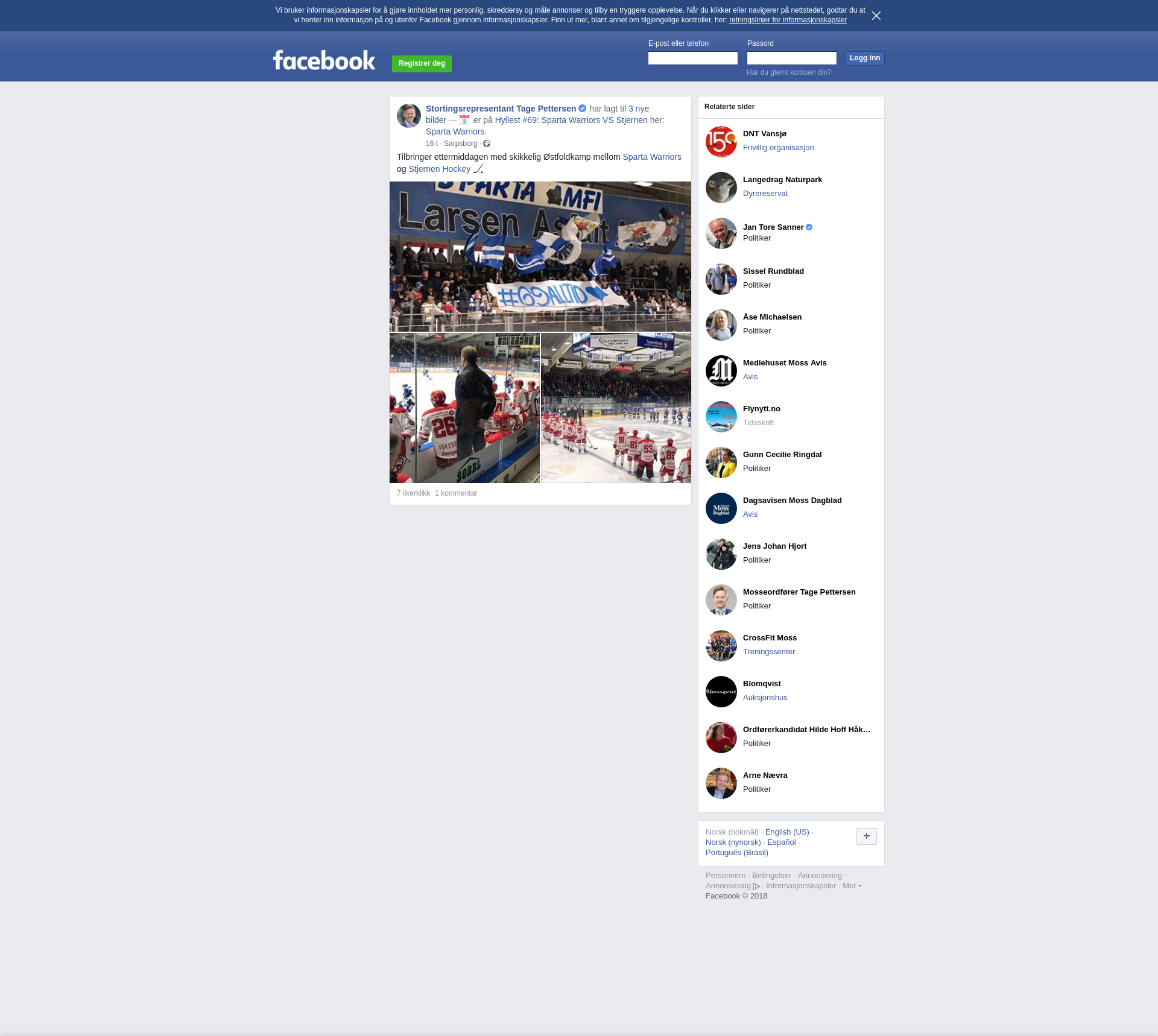Screen dimensions: 1158x1036
Task: Click verified badge next to Jan Tore Sanner
Action: click(809, 227)
